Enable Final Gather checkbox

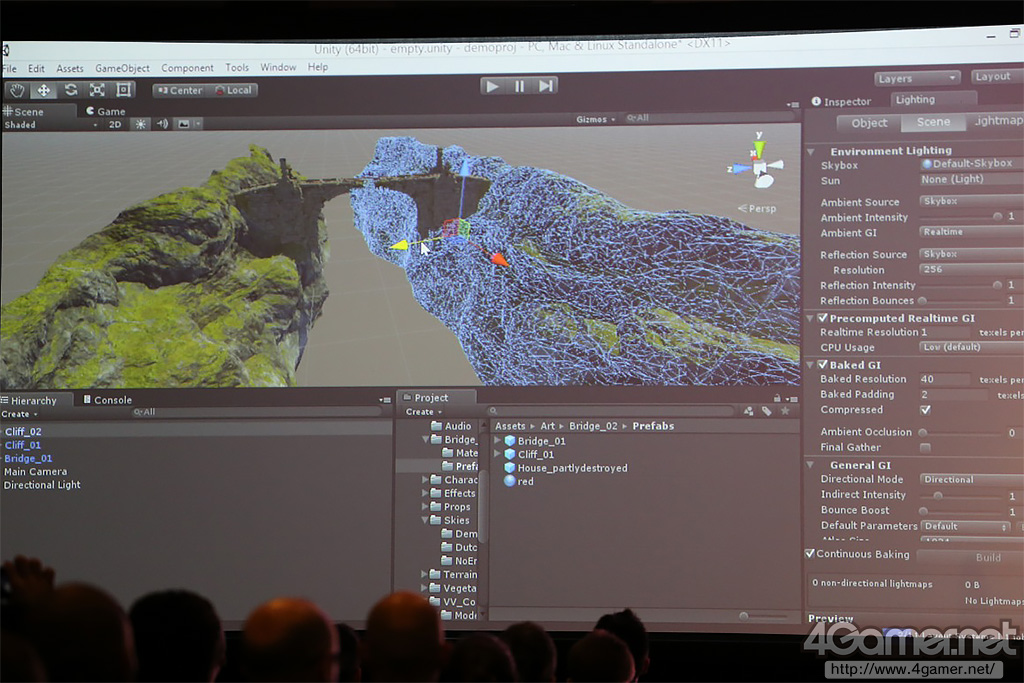(x=925, y=447)
